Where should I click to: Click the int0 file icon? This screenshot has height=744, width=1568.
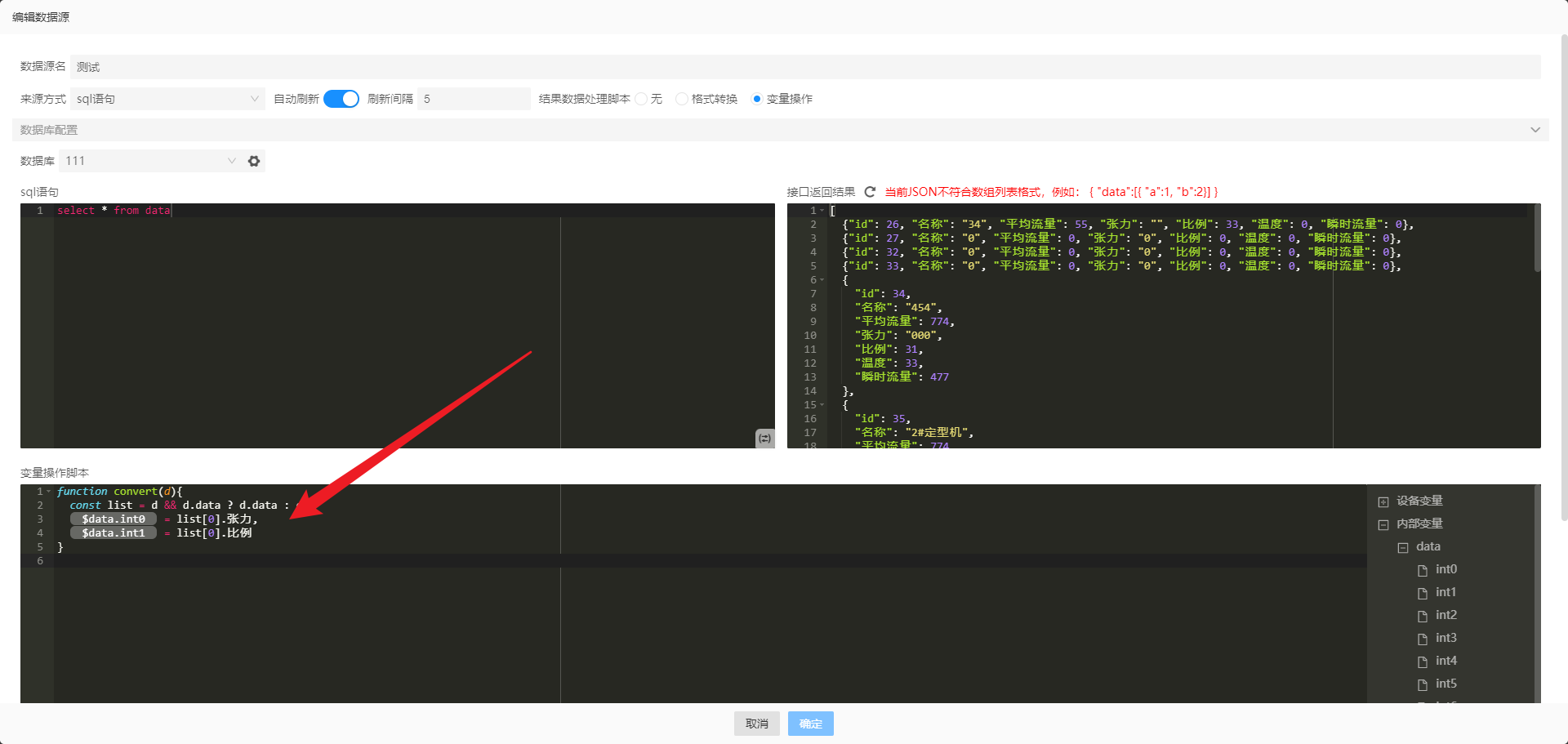pos(1423,570)
